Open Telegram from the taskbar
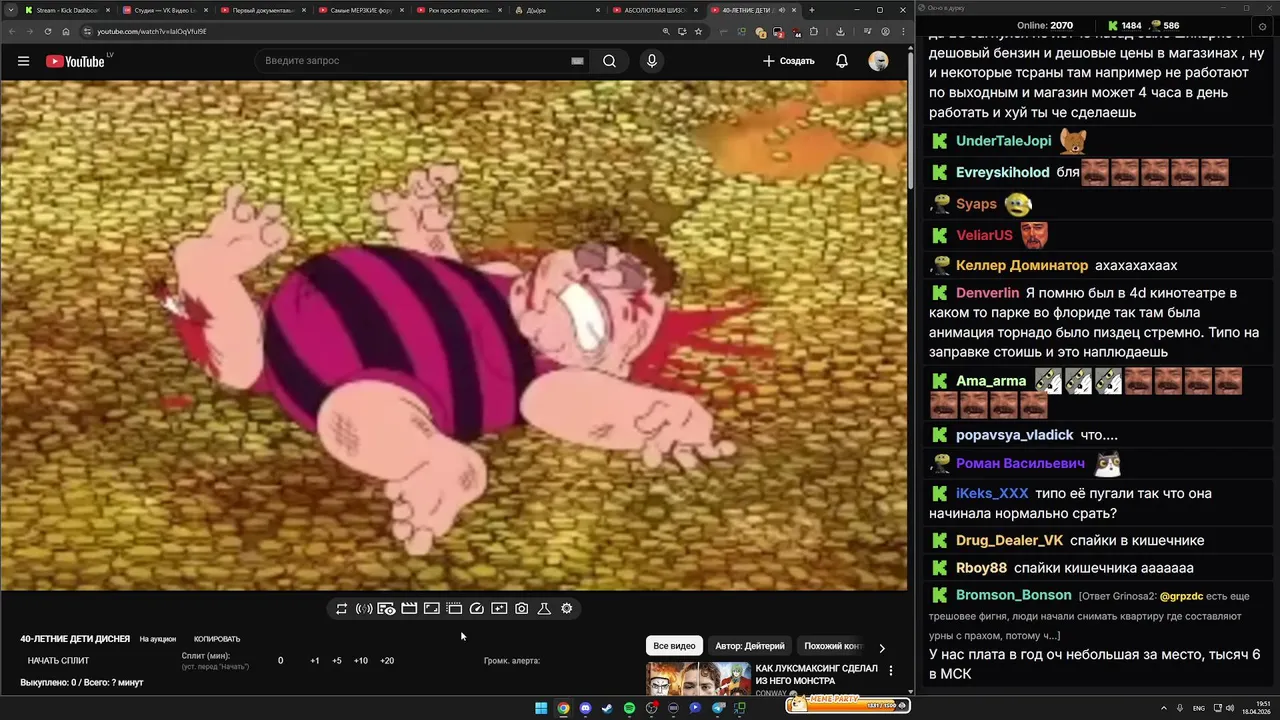 point(718,708)
